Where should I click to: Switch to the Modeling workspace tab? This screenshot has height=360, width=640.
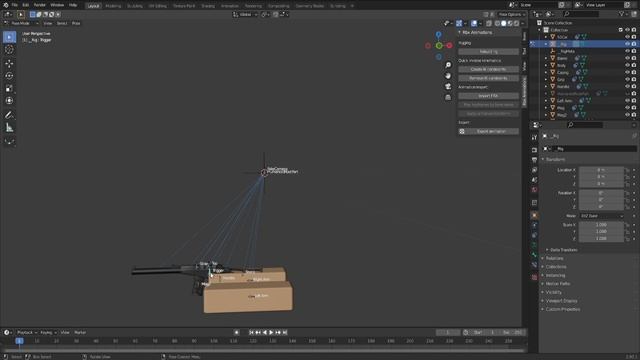click(x=113, y=6)
